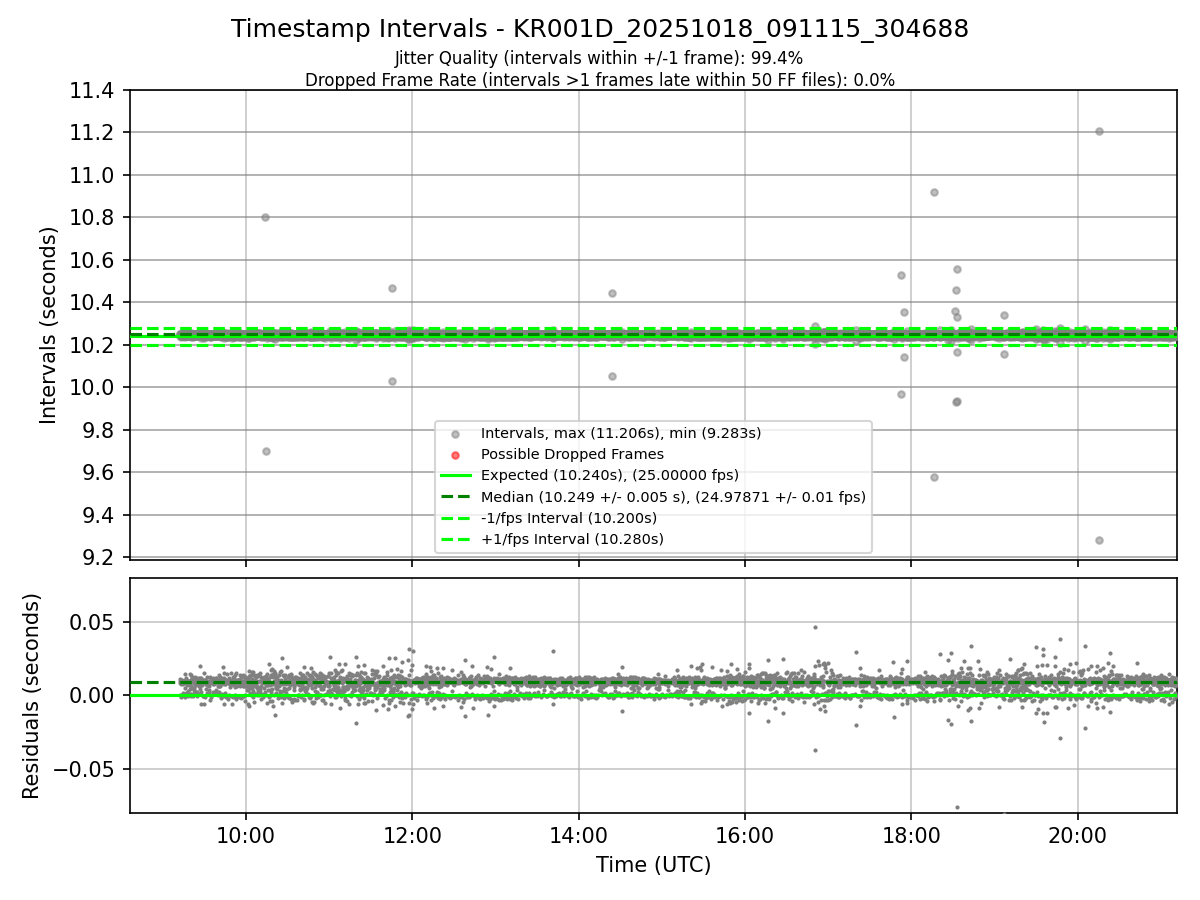
Task: Click the plot title 'Timestamp Intervals - KR001D_20251018_091115_304688'
Action: 600,29
